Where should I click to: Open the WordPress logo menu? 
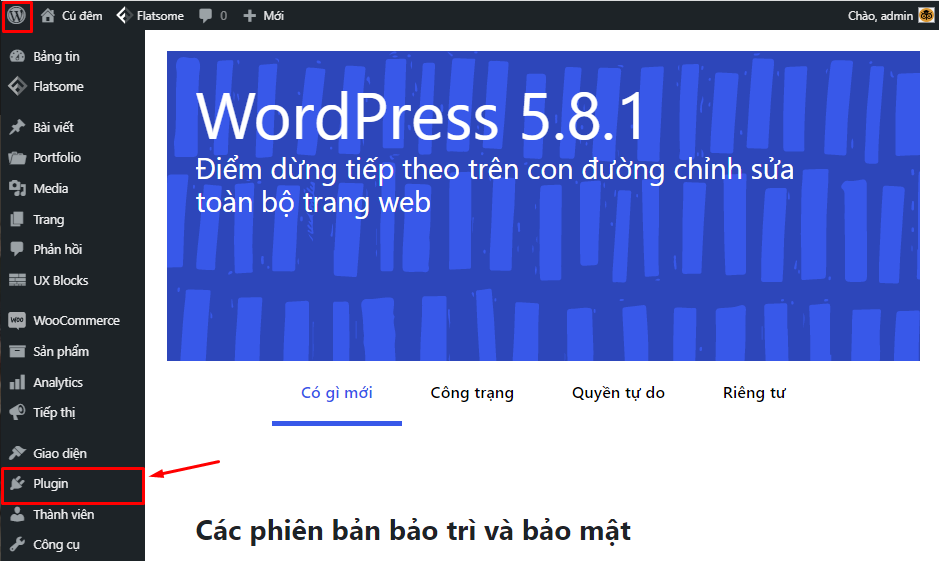17,15
